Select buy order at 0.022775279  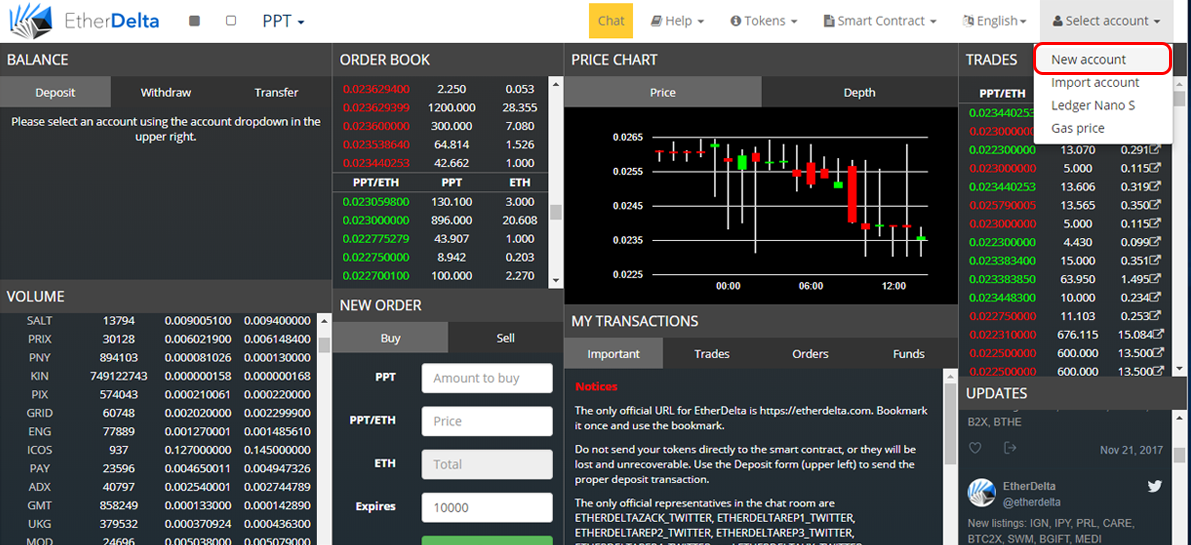tap(441, 239)
